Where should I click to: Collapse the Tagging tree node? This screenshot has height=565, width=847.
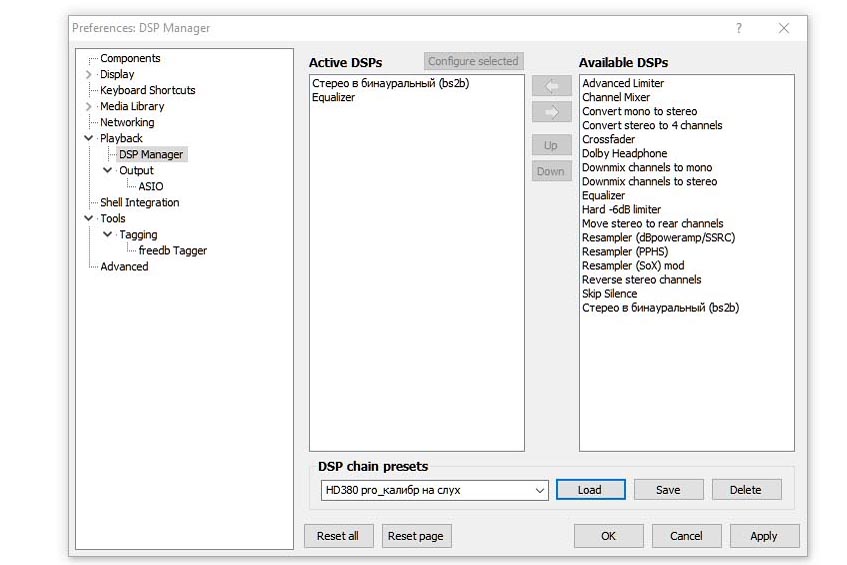(107, 234)
